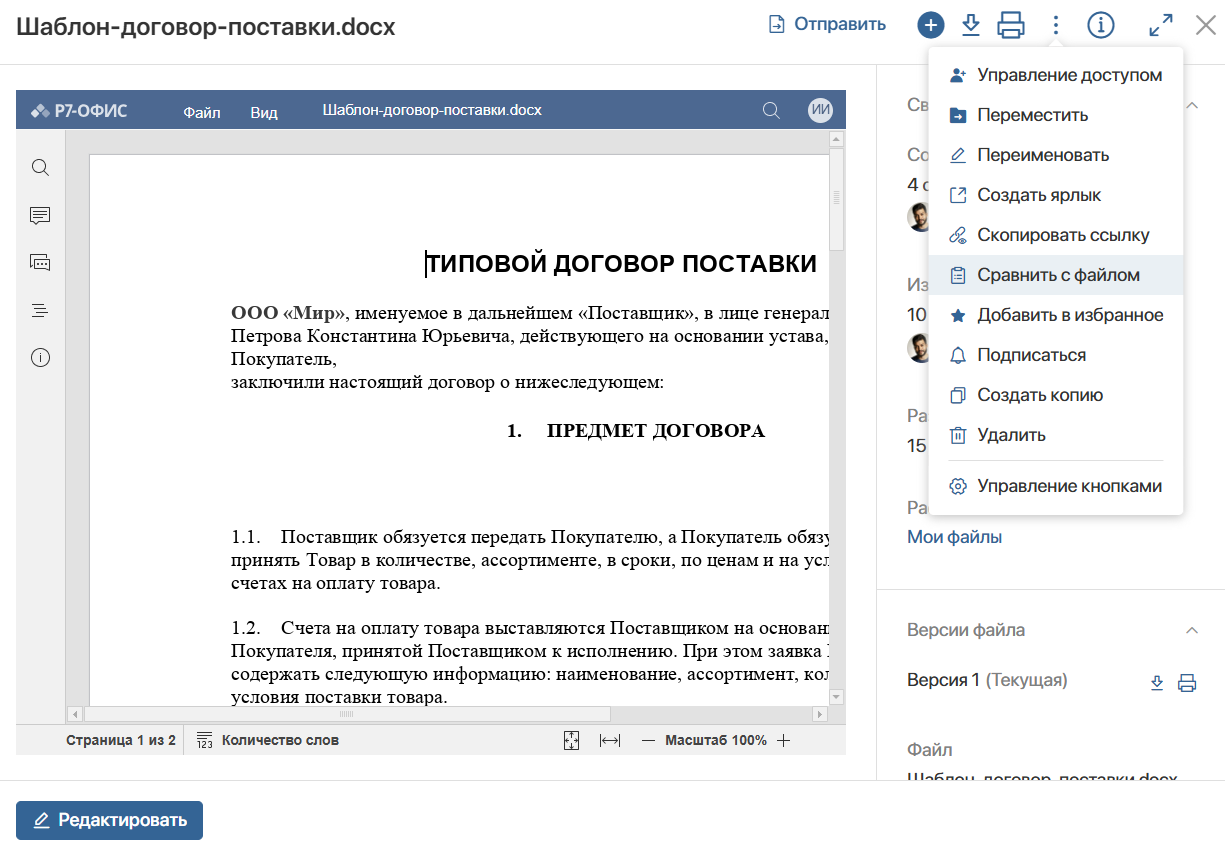Print Версия 1 of the file
This screenshot has width=1225, height=844.
tap(1187, 683)
